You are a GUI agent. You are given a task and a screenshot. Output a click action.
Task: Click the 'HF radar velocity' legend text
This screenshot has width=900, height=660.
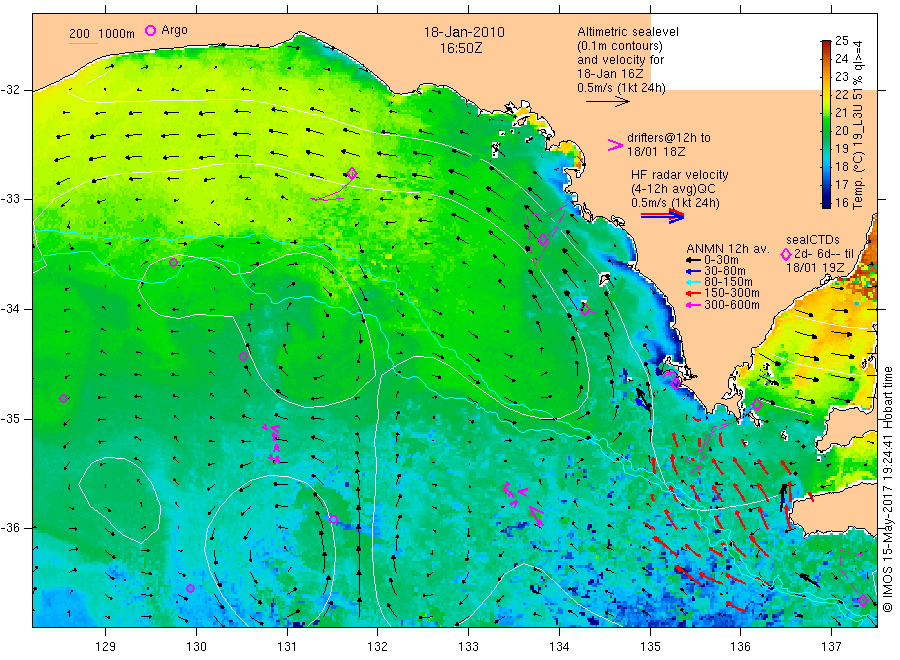[680, 174]
